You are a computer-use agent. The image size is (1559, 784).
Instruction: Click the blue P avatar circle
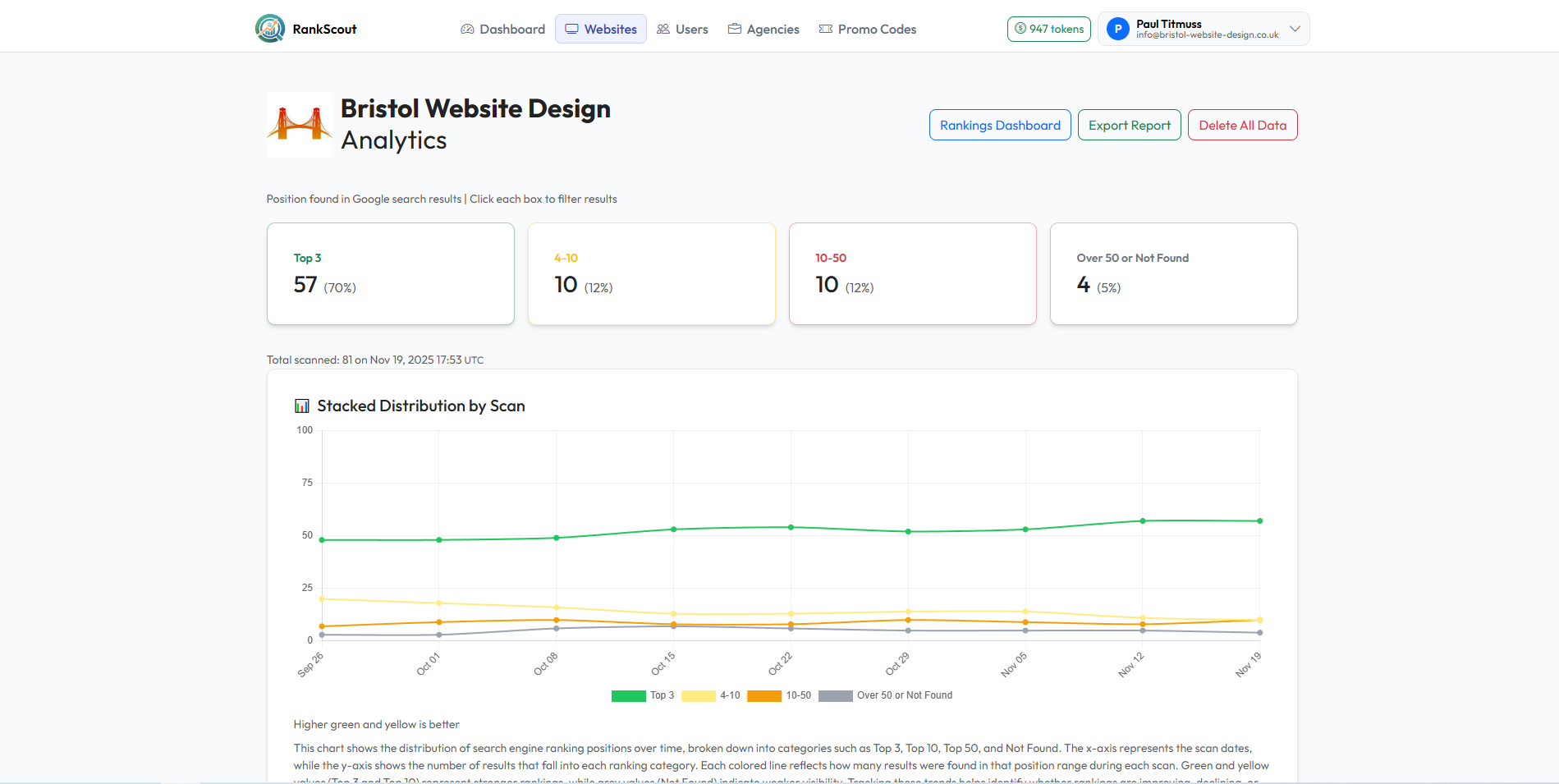click(1117, 29)
